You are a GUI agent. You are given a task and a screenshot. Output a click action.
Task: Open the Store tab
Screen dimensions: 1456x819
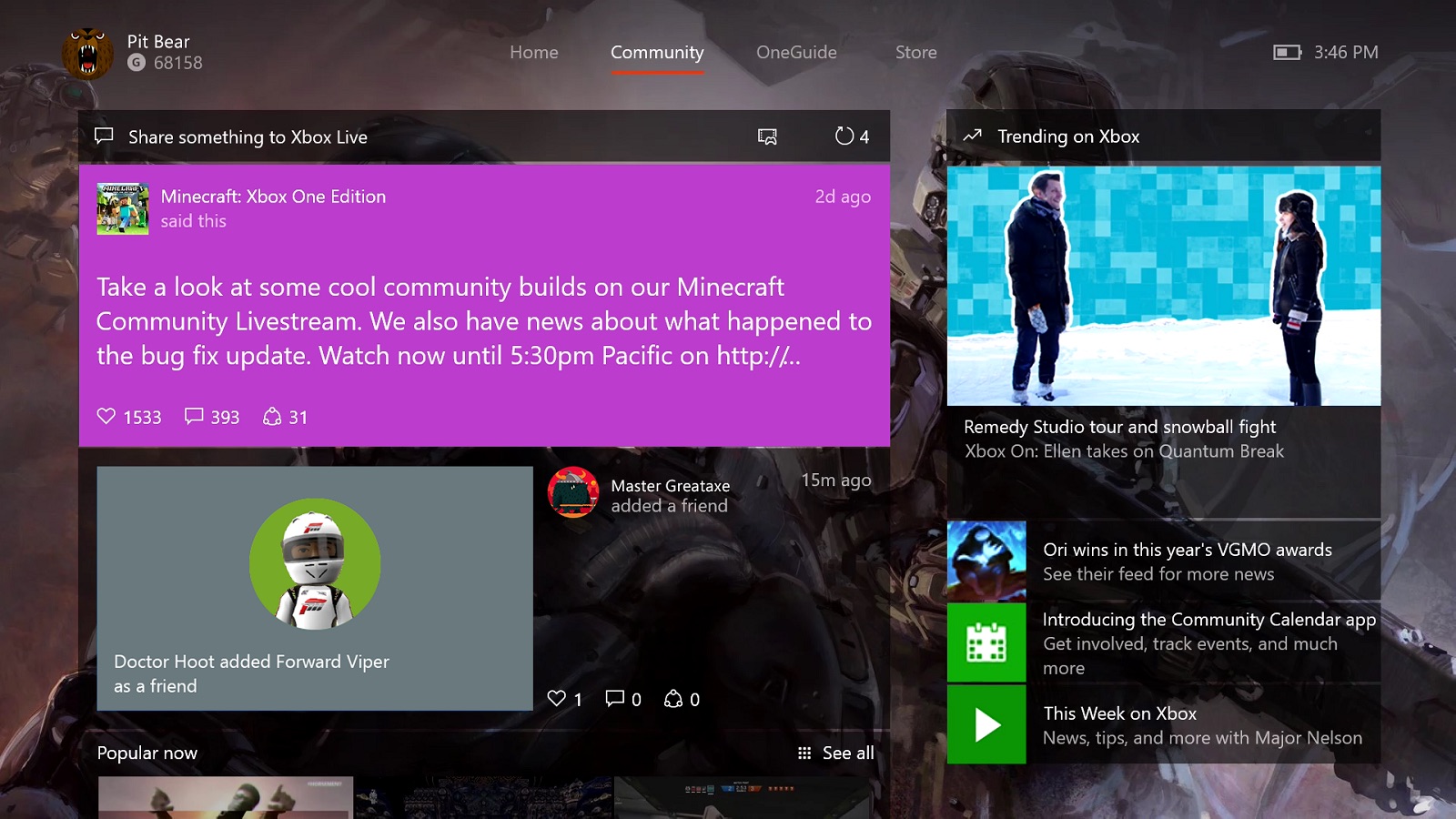[915, 52]
